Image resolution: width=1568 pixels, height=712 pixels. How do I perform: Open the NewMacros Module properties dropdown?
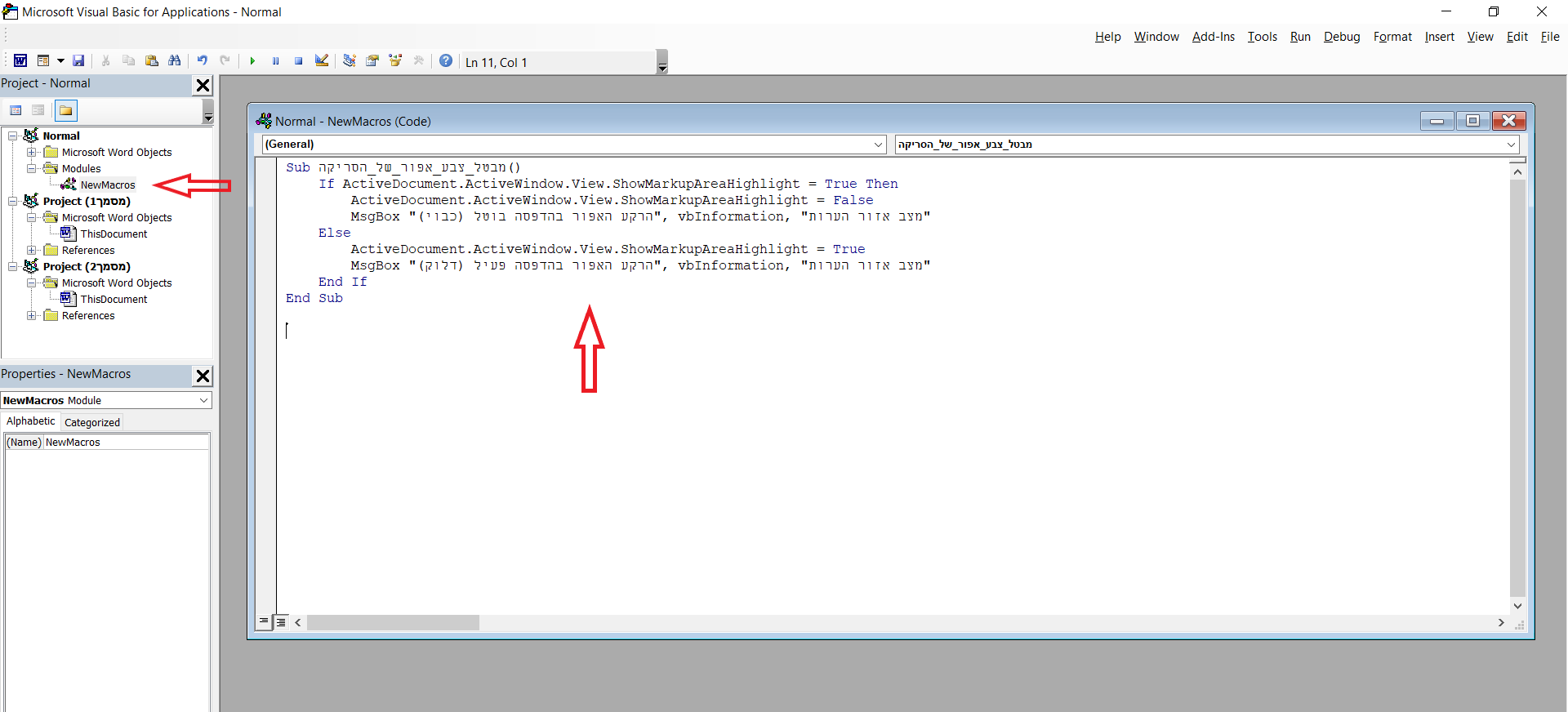[203, 400]
